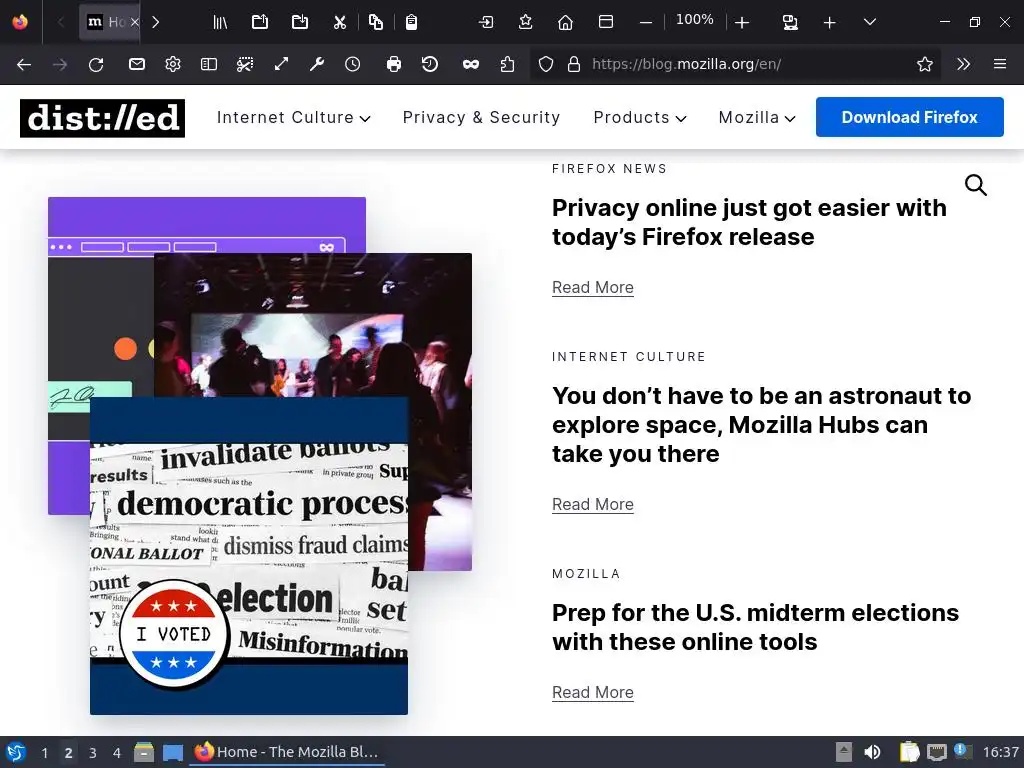Screen dimensions: 1024x768
Task: Click the restore session history-arrow icon
Action: click(x=430, y=64)
